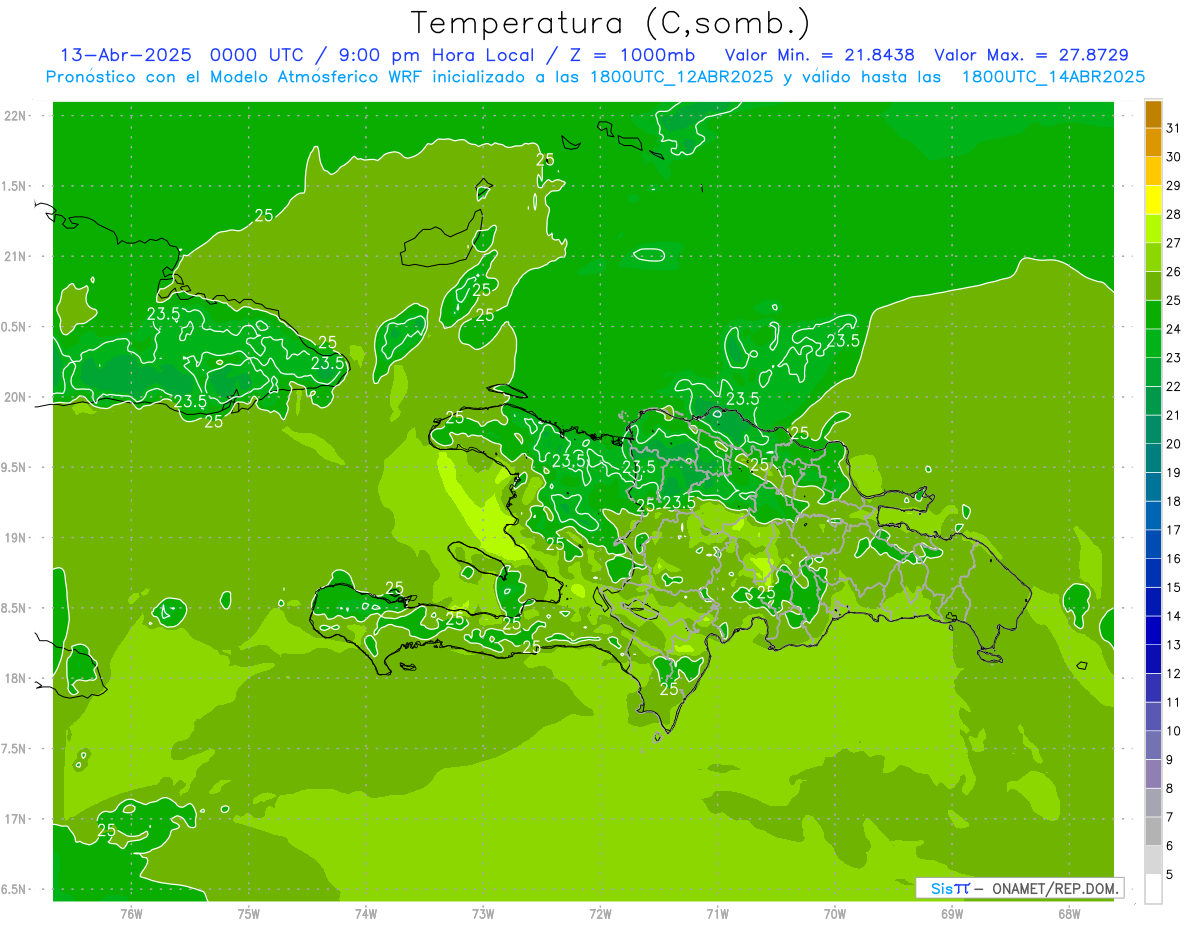Viewport: 1200px width, 927px height.
Task: Click the '76W' longitude axis label
Action: coord(131,914)
